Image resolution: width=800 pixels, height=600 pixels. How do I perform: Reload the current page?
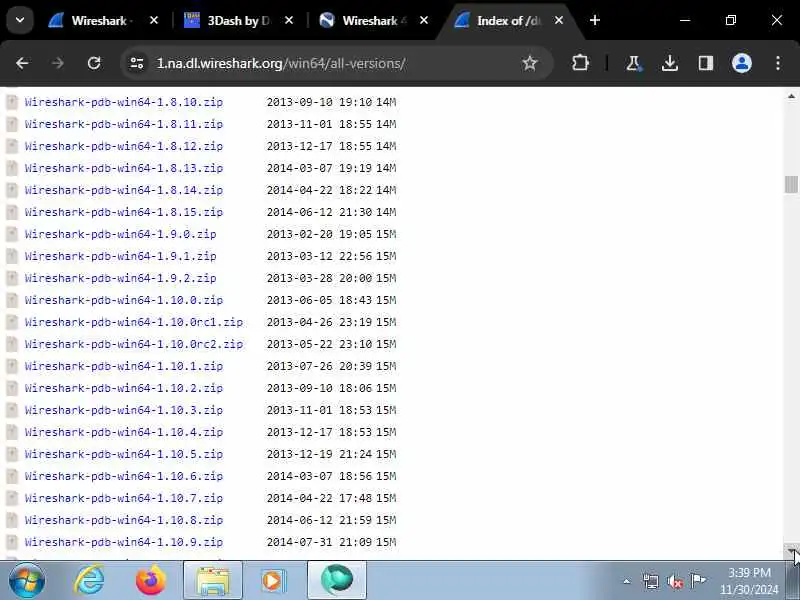click(94, 63)
